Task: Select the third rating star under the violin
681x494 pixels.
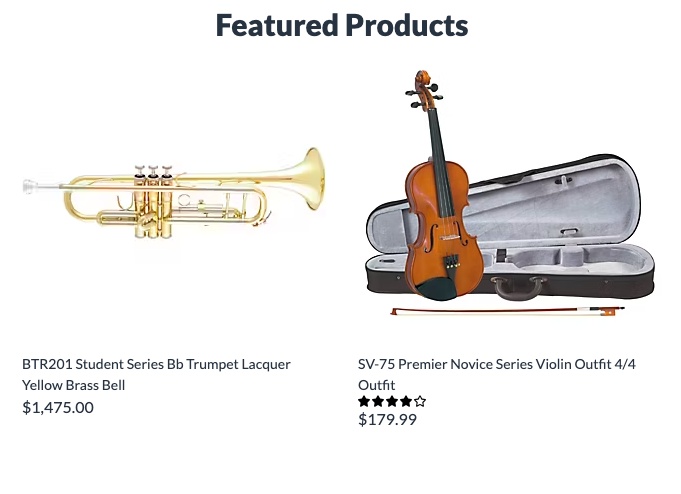Action: point(392,401)
